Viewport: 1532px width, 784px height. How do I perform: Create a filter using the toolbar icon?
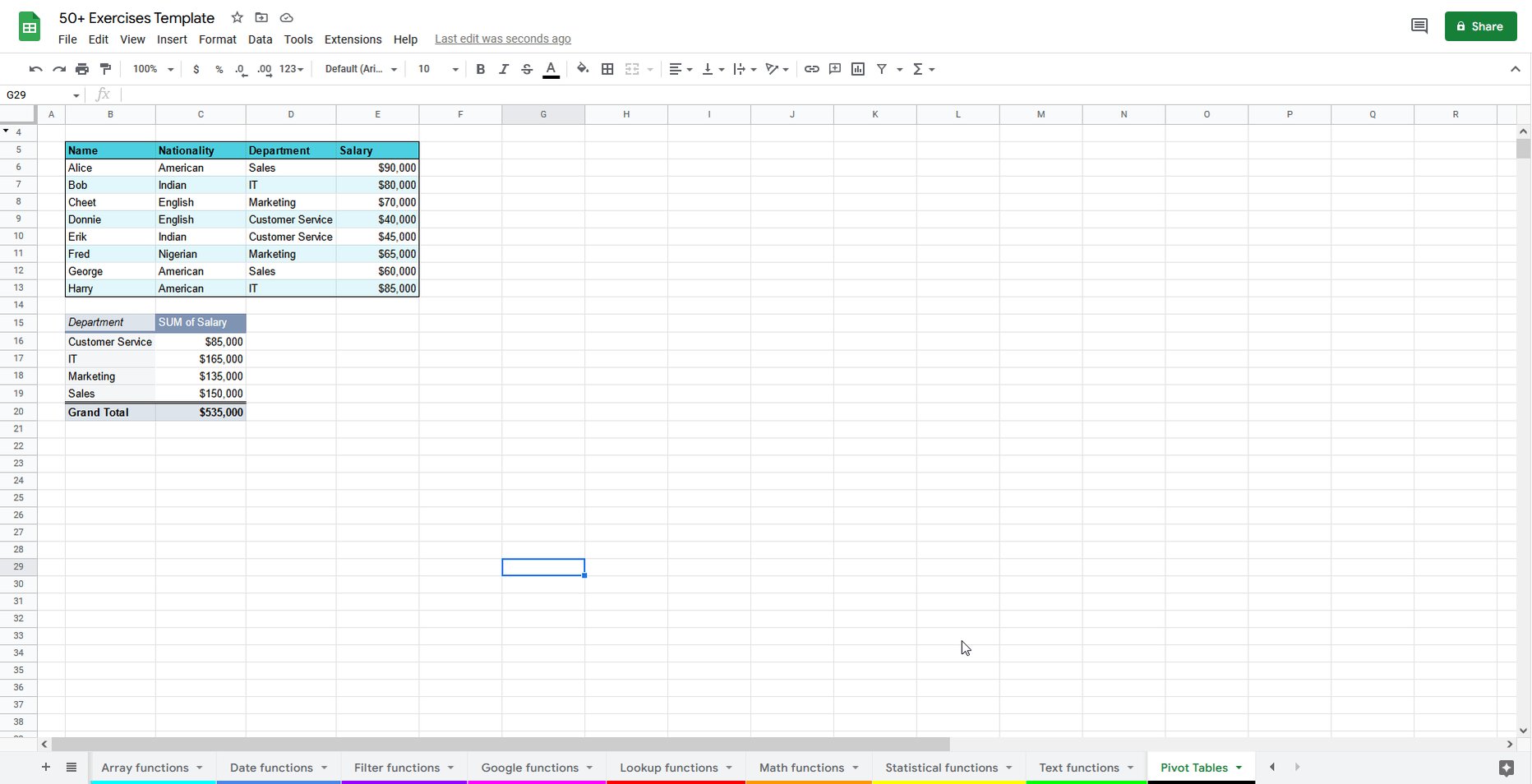[881, 69]
